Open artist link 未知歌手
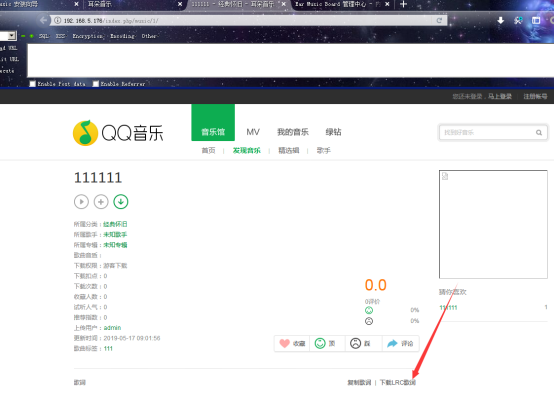 pyautogui.click(x=115, y=234)
